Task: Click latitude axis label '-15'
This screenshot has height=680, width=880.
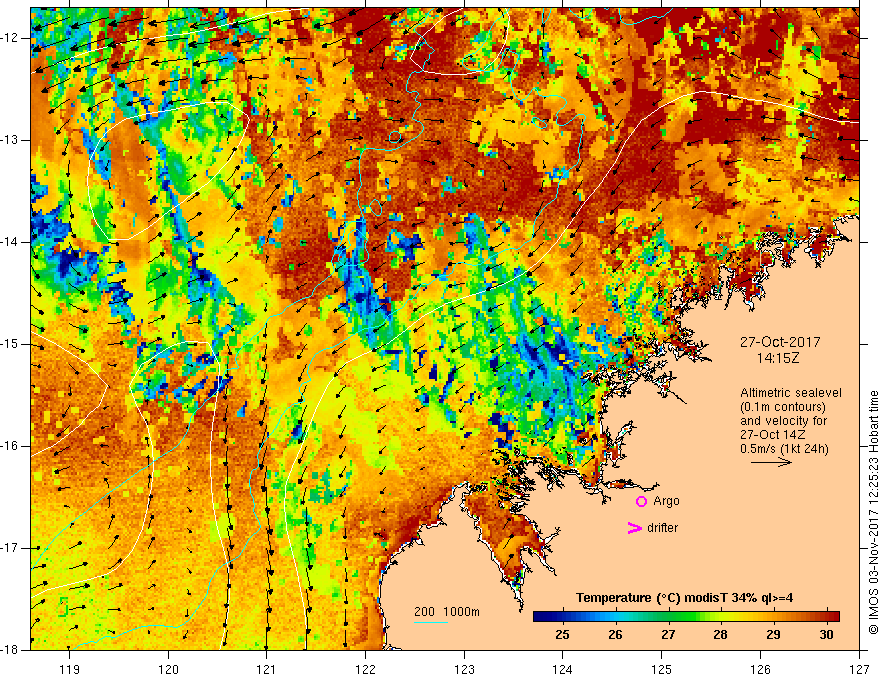Action: click(10, 344)
